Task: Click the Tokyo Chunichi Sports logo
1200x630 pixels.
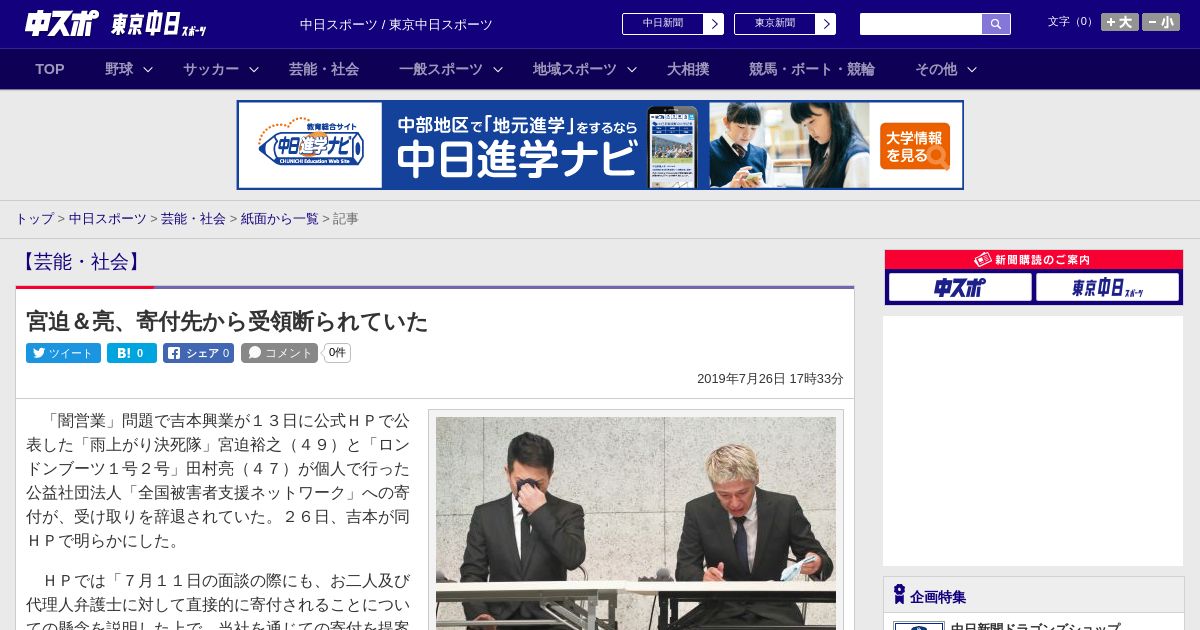Action: [x=160, y=24]
